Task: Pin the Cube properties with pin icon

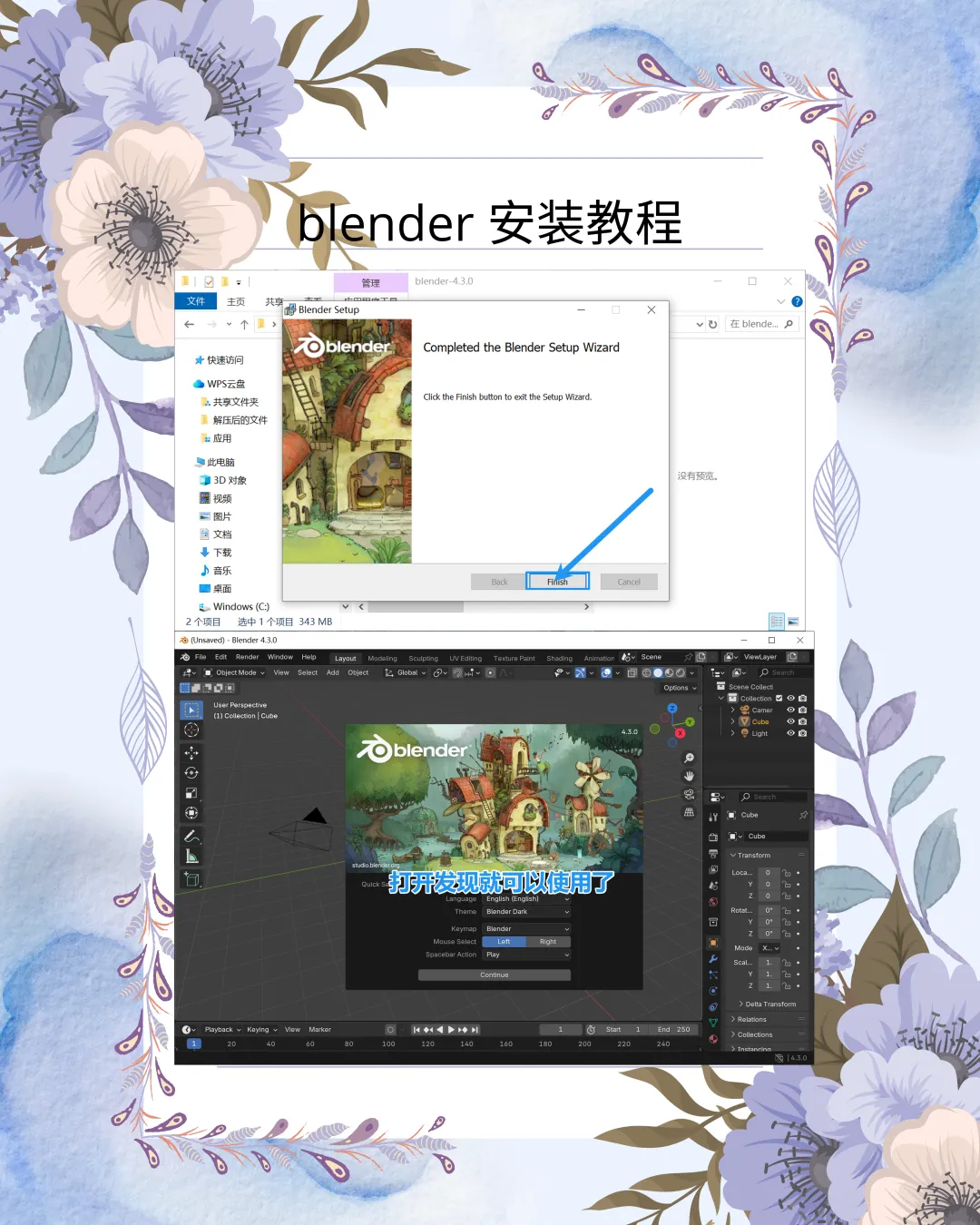Action: (x=803, y=815)
